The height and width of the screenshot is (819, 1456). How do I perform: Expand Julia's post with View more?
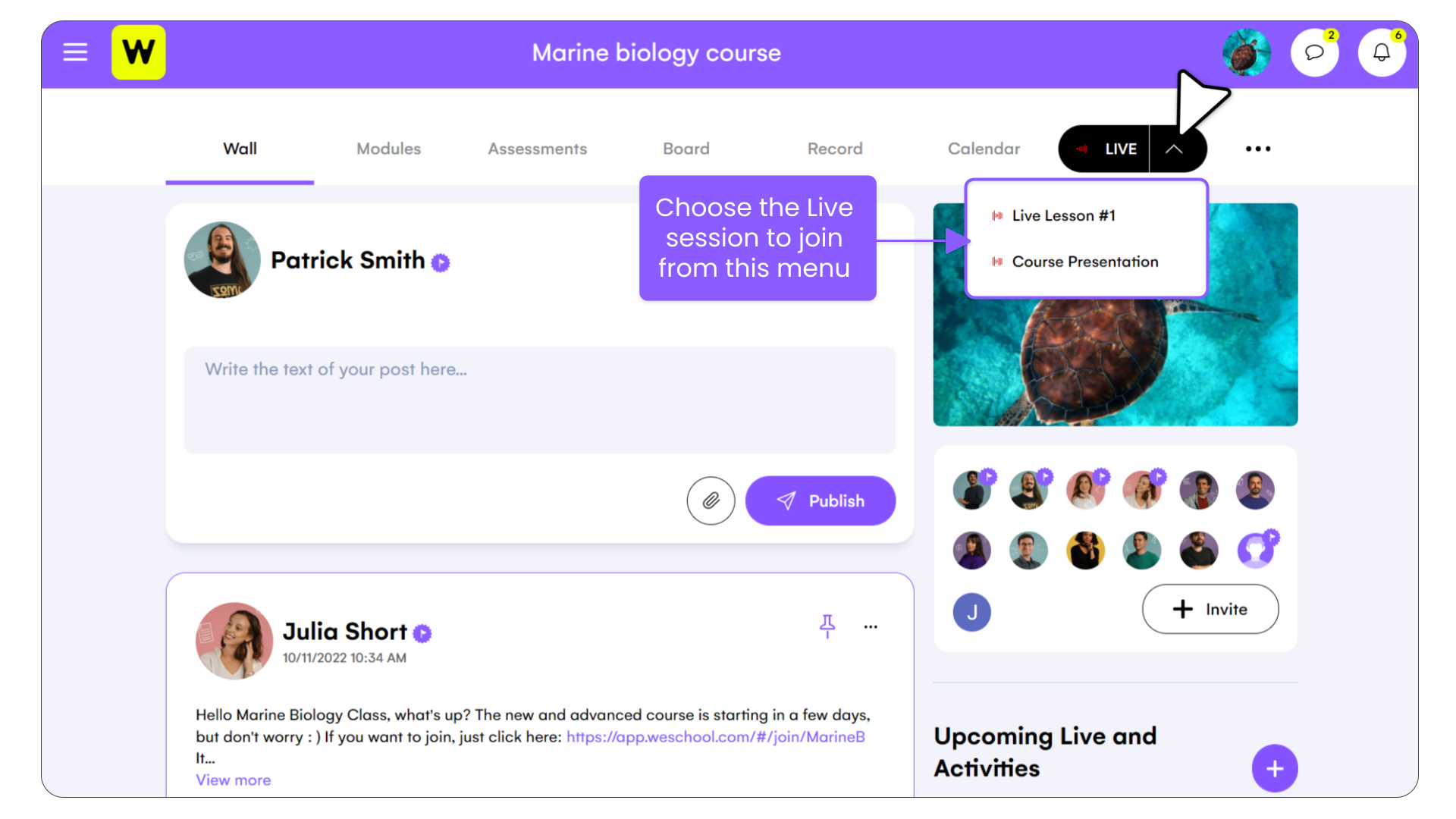pyautogui.click(x=233, y=780)
